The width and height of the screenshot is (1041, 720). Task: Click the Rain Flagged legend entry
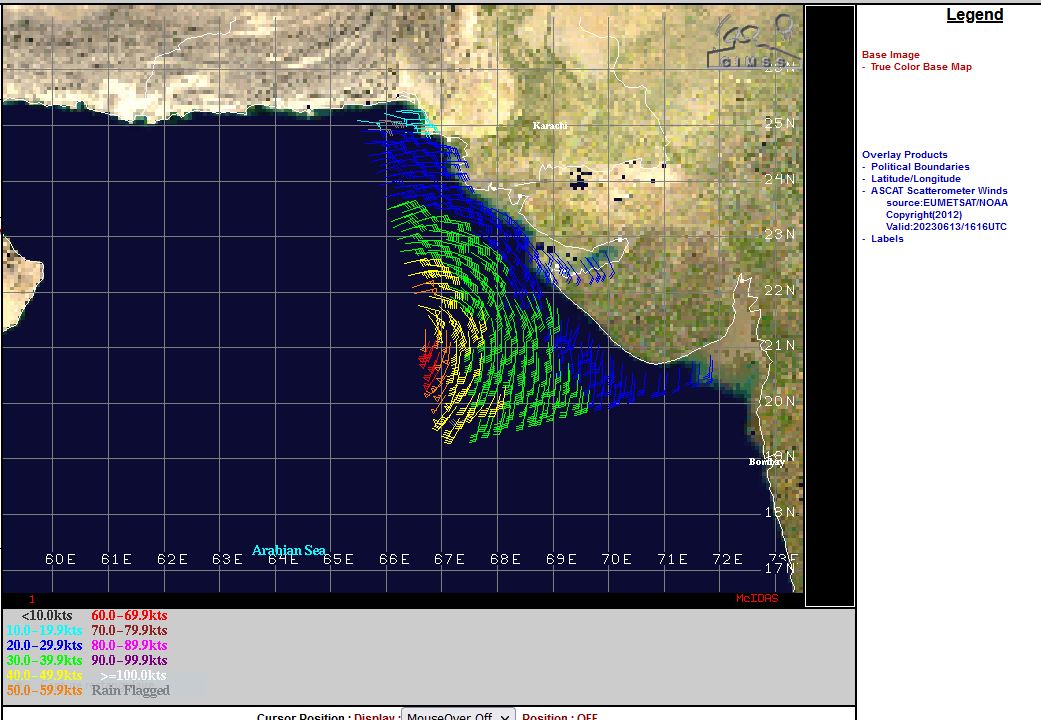tap(130, 690)
